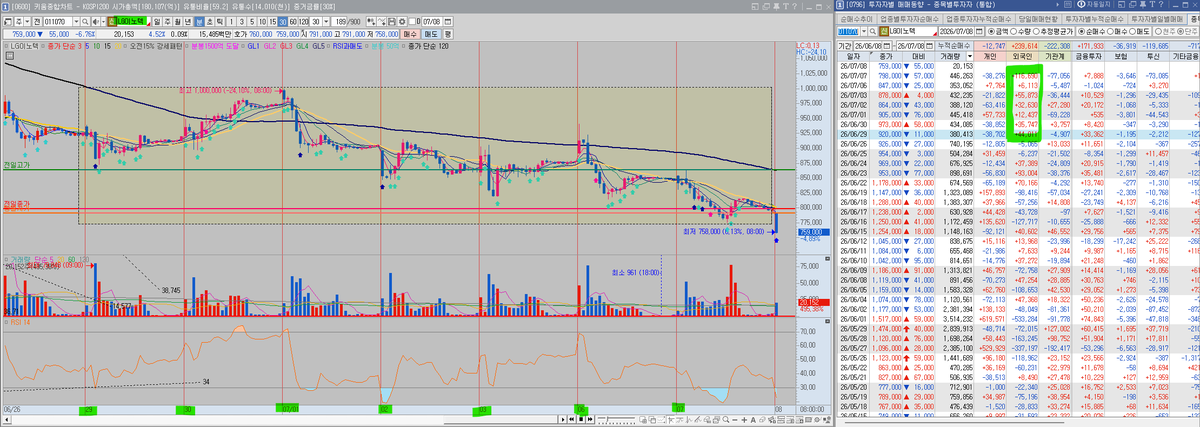Click the 외국인 column header
The height and width of the screenshot is (427, 1200).
(x=1023, y=57)
